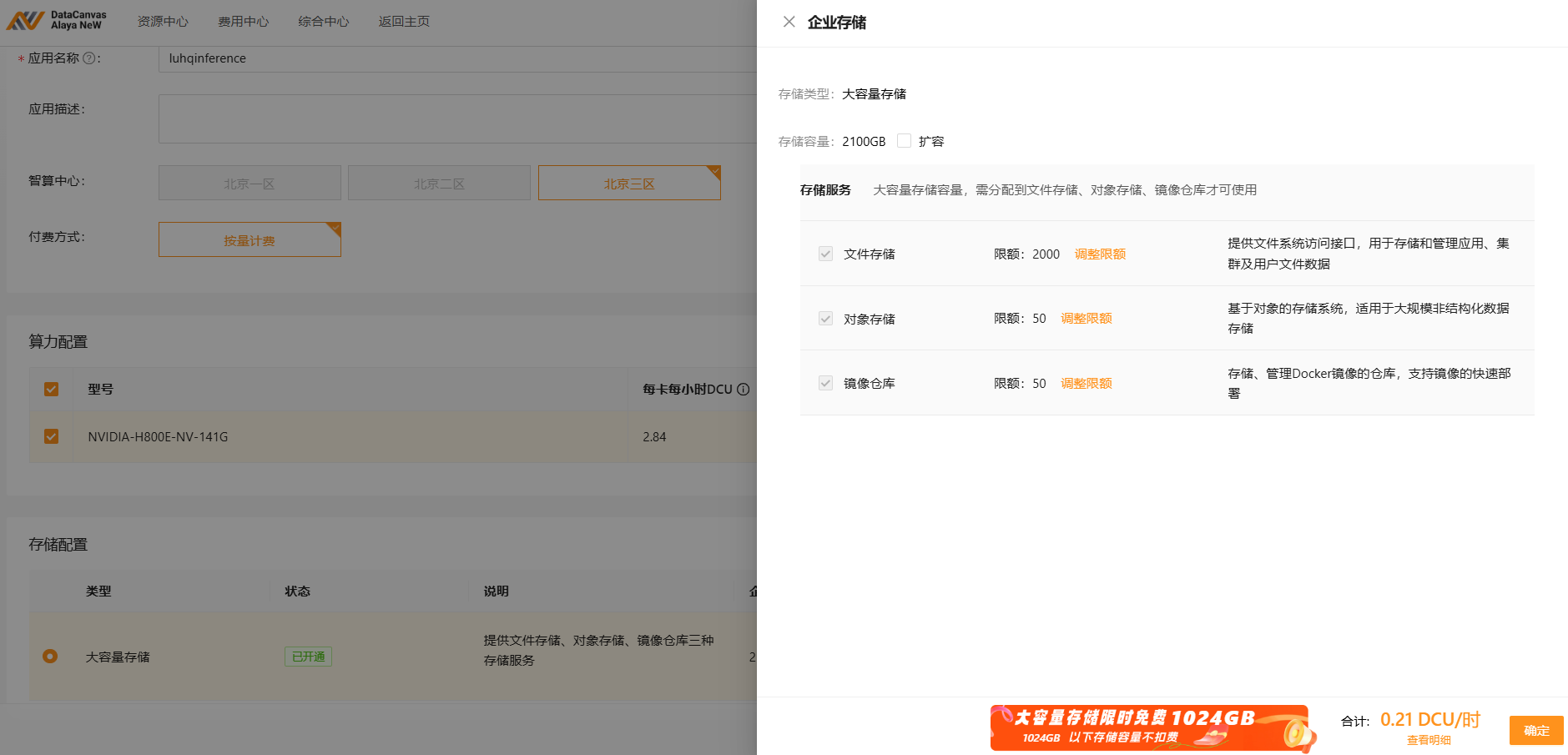The width and height of the screenshot is (1568, 755).
Task: Click the 确定 confirm button
Action: [x=1535, y=731]
